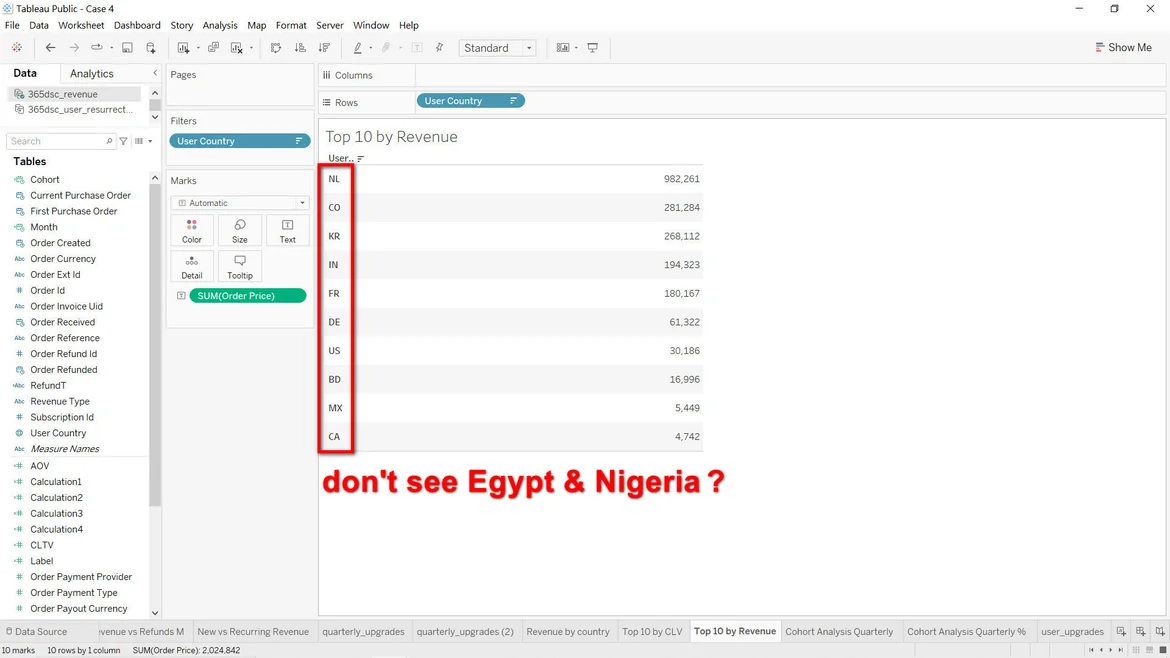The image size is (1170, 658).
Task: Click the Search fields input box
Action: click(x=58, y=141)
